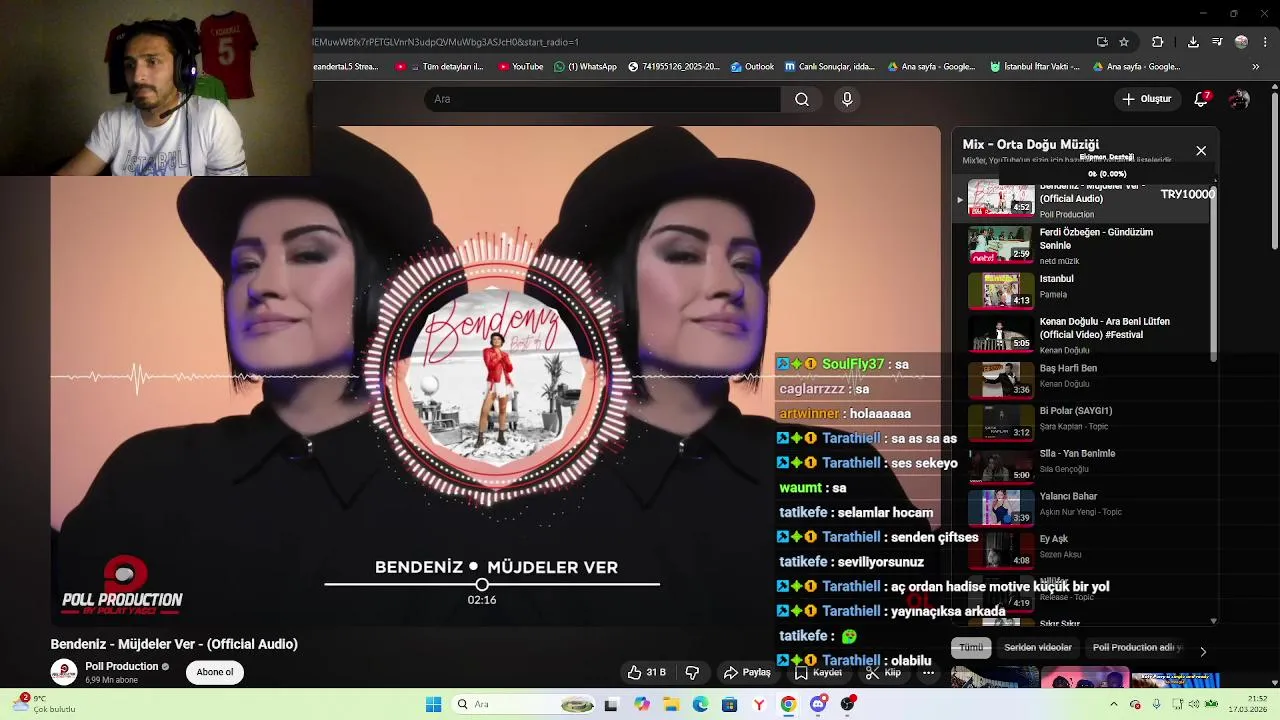Click the Mix playlist scrollbar

(1214, 272)
